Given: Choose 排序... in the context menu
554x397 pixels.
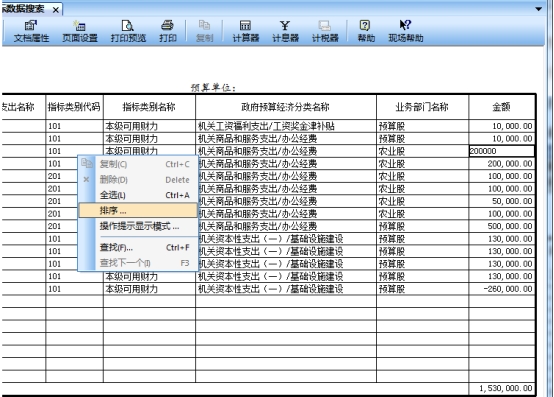Looking at the screenshot, I should pos(138,211).
